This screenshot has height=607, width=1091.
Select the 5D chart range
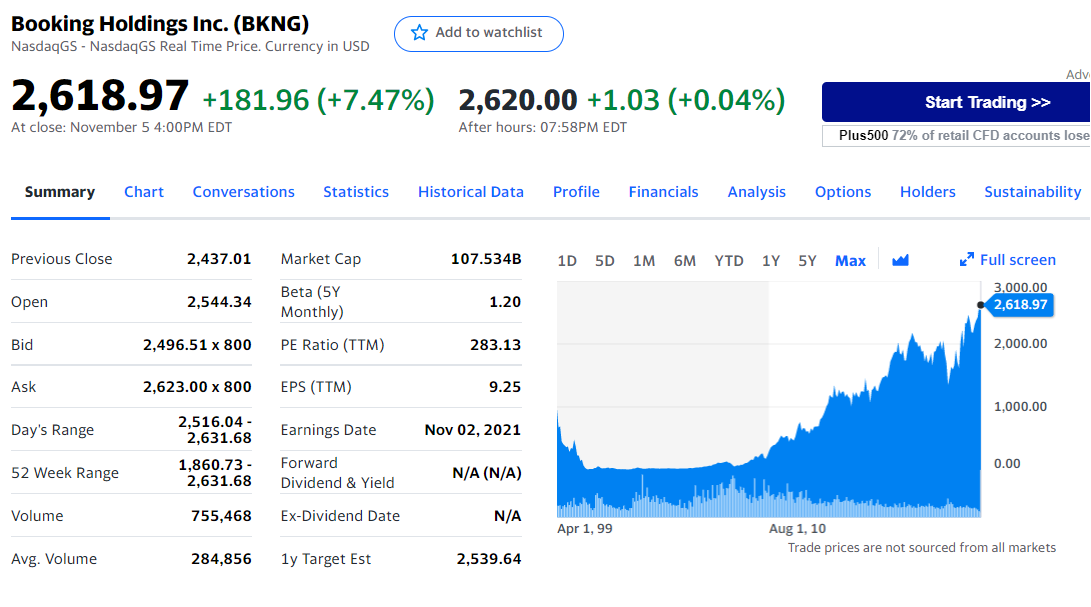pyautogui.click(x=605, y=260)
